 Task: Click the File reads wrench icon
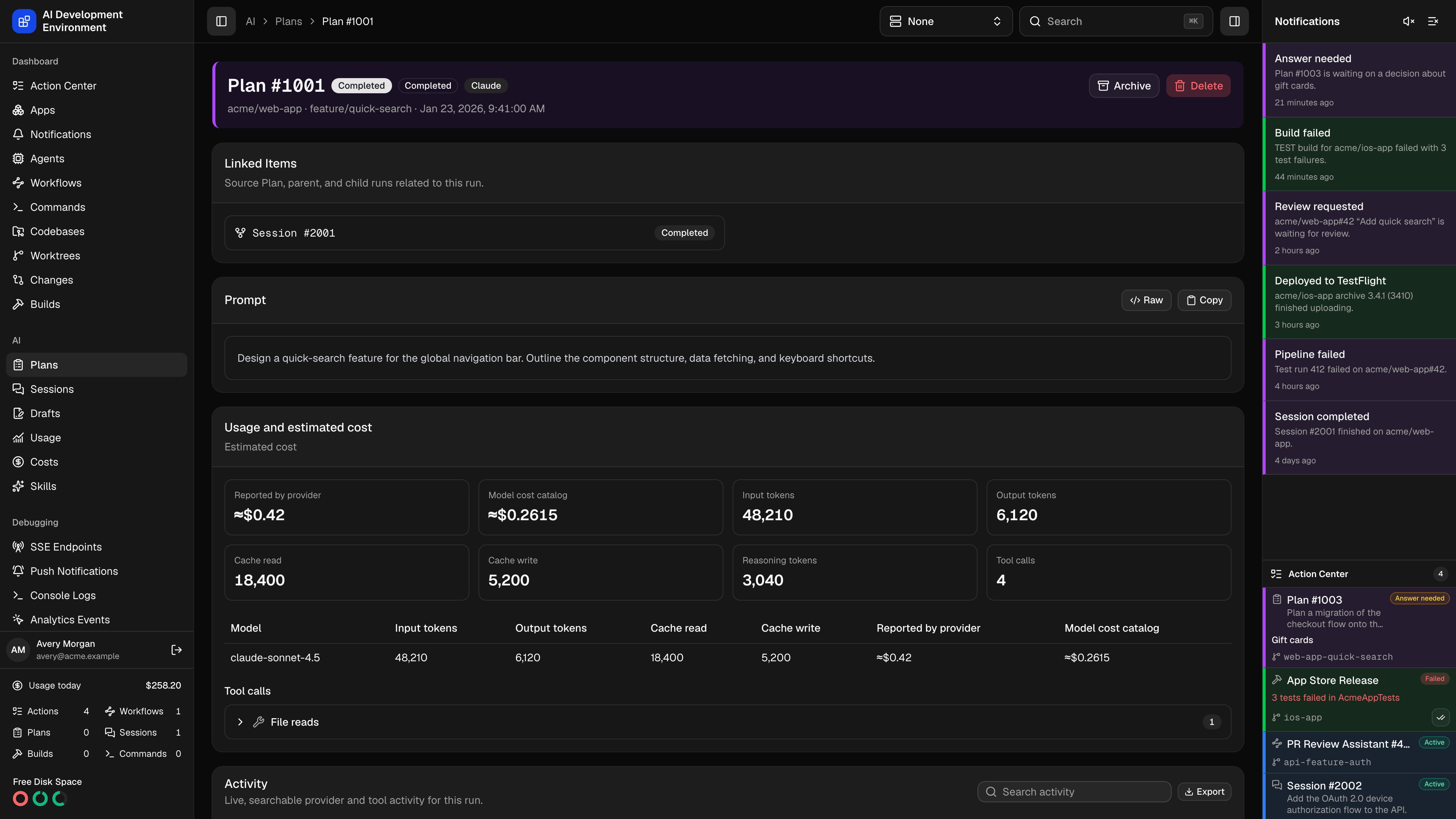click(x=259, y=722)
